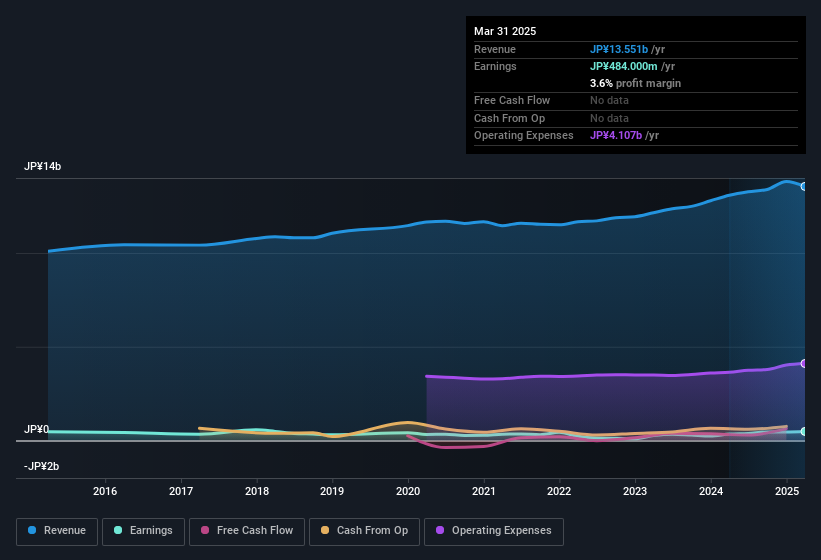Click the 3.6% profit margin text
Viewport: 821px width, 560px height.
[x=635, y=83]
